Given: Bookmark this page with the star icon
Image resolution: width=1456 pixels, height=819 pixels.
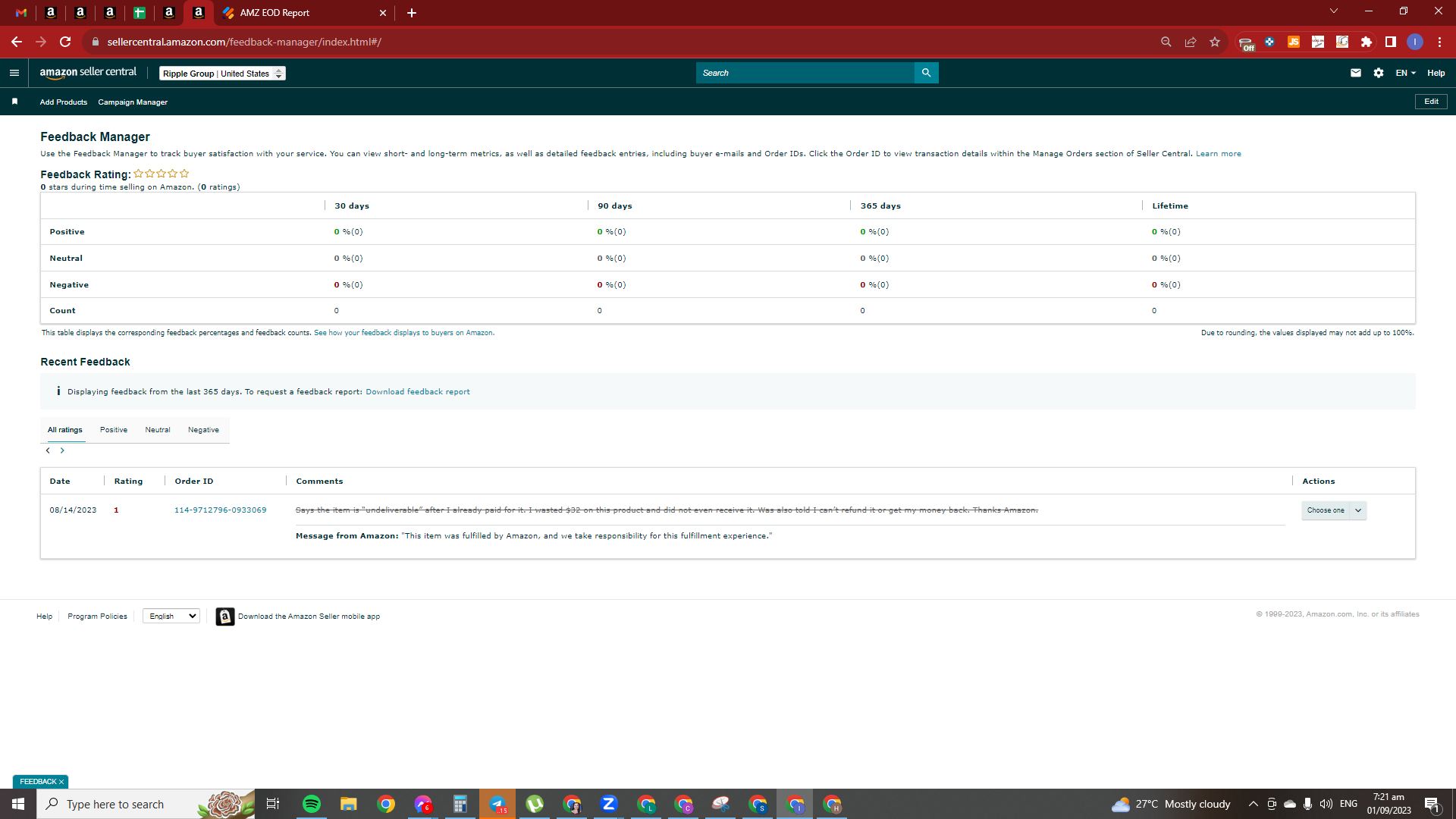Looking at the screenshot, I should (x=1215, y=42).
